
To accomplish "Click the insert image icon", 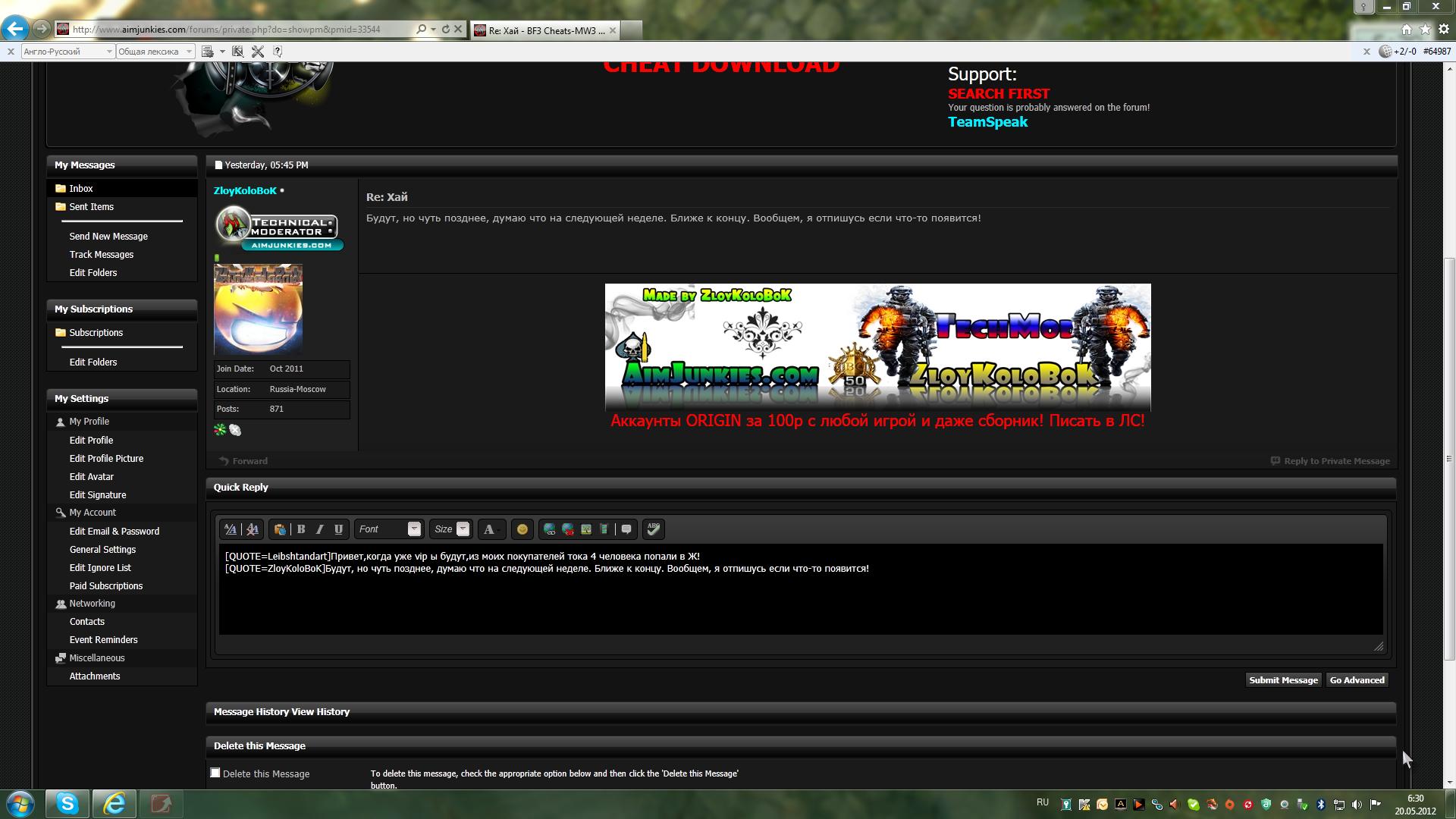I will click(x=586, y=529).
